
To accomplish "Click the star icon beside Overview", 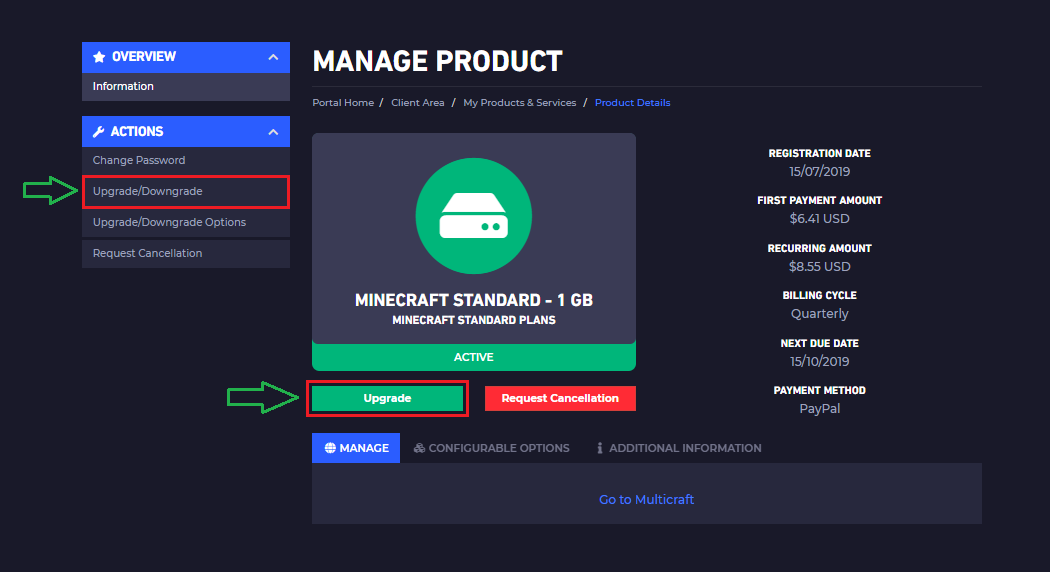I will coord(99,58).
